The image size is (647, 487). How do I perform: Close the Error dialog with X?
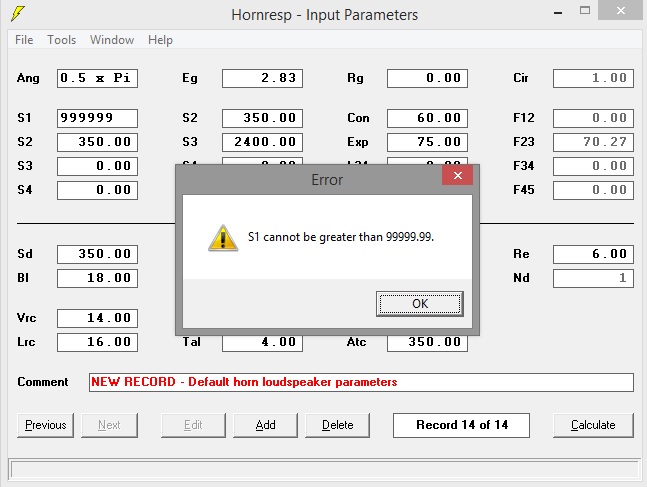tap(457, 175)
